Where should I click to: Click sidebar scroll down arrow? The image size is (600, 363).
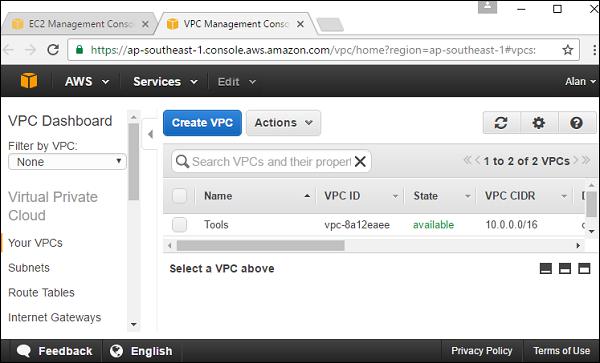tap(134, 324)
